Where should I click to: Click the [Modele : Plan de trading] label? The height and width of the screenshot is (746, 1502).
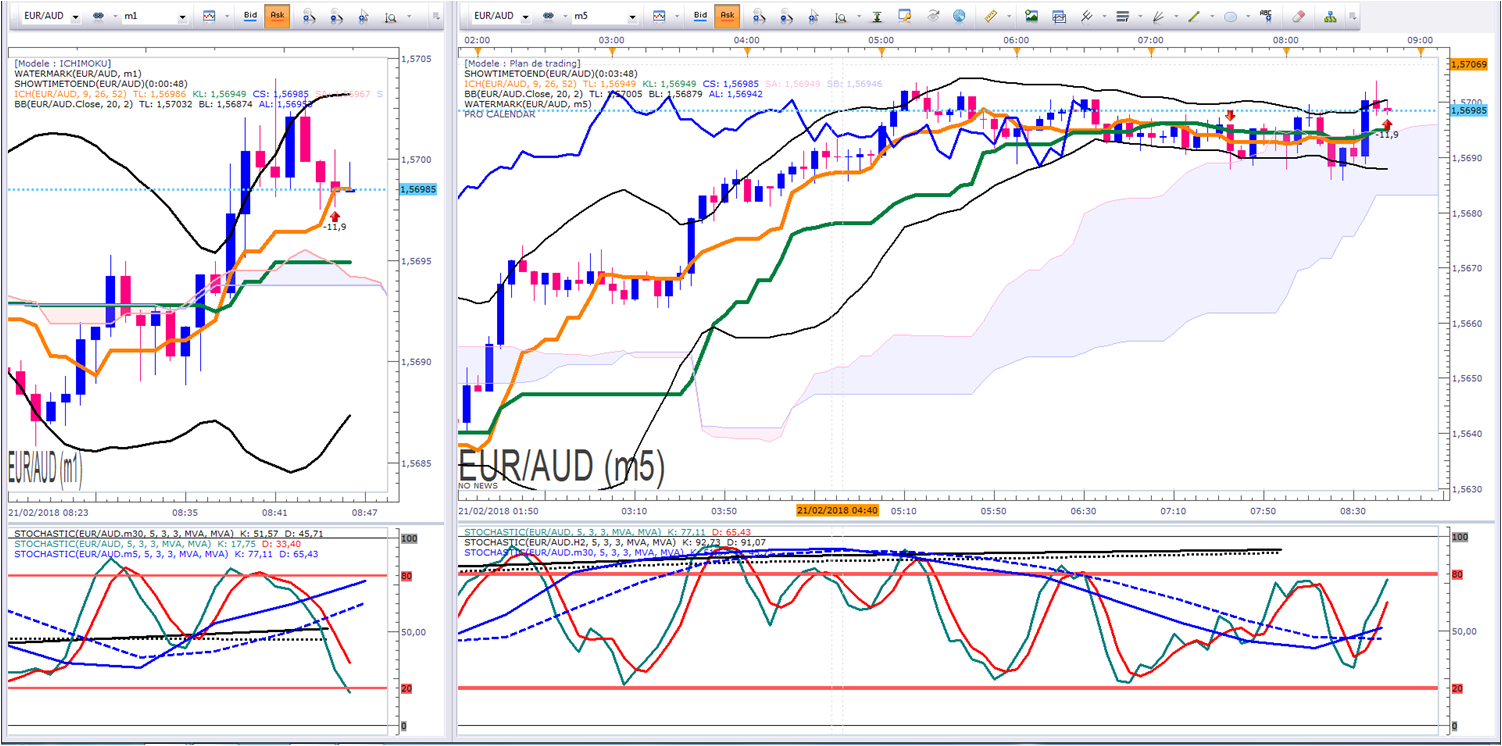point(522,63)
